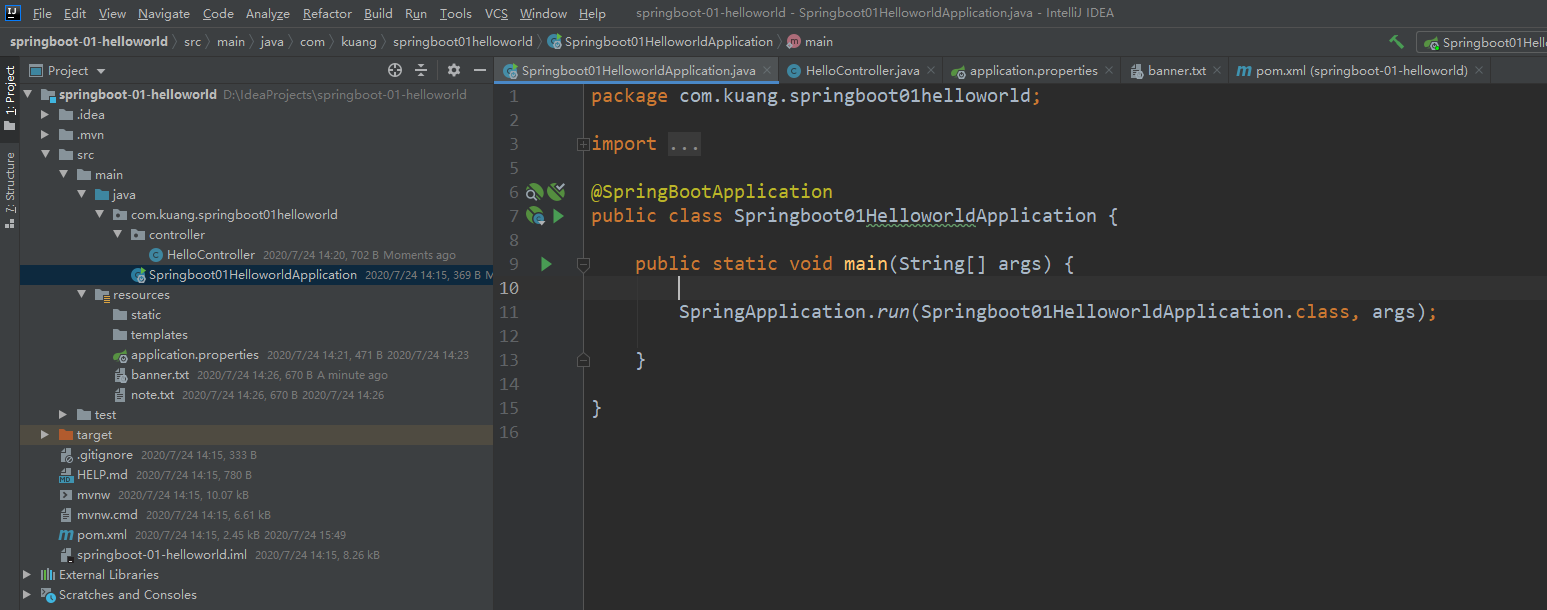Click the locate current file crosshair icon

pyautogui.click(x=395, y=70)
